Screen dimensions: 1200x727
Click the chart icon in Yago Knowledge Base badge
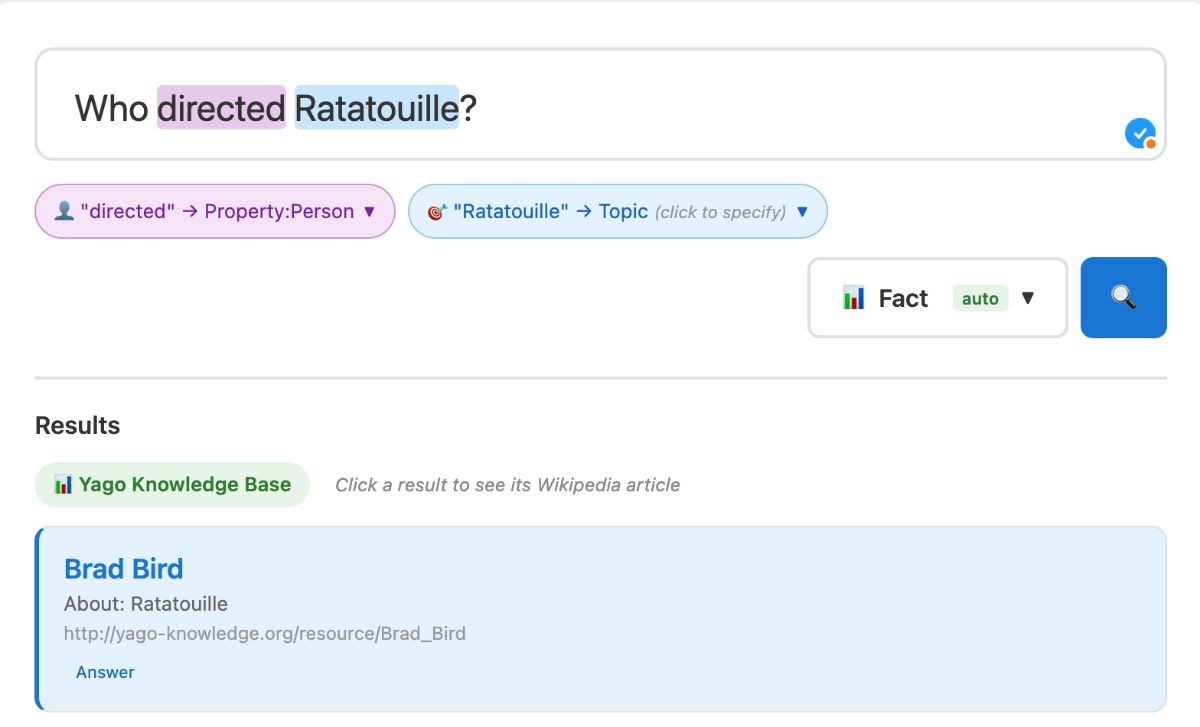click(63, 485)
